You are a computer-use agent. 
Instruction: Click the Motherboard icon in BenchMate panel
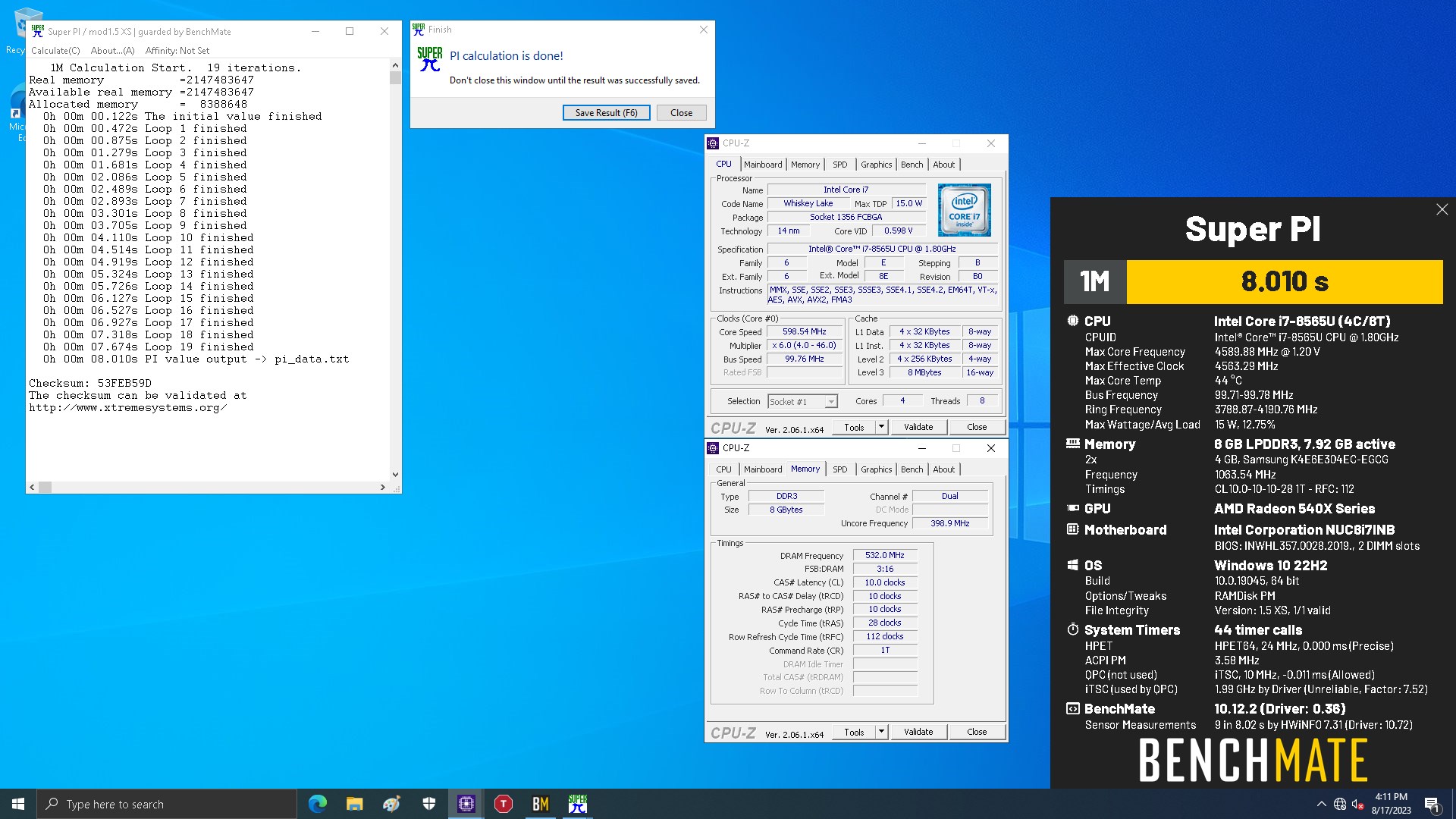coord(1072,529)
